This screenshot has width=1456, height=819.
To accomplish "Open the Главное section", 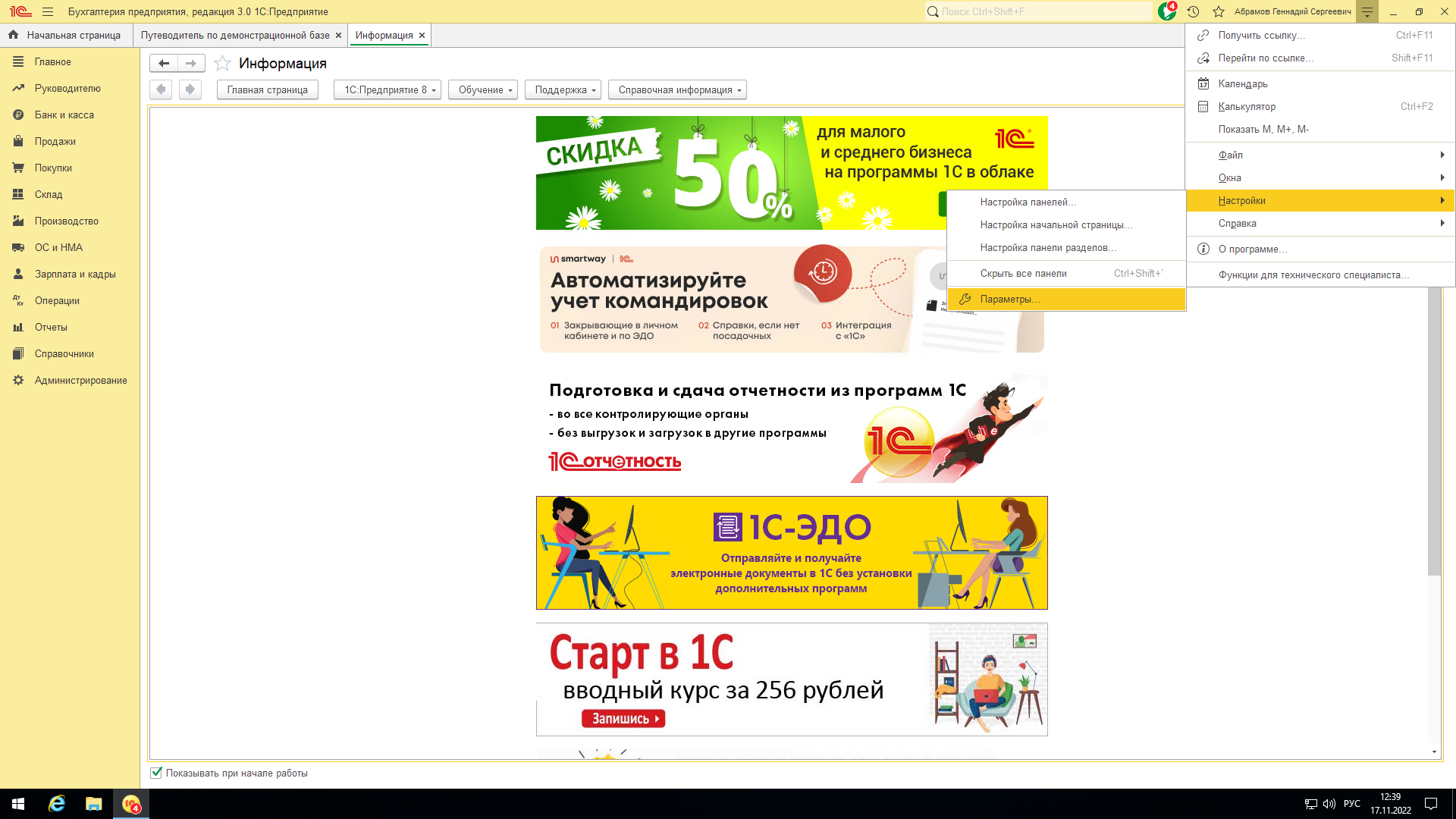I will [x=70, y=62].
